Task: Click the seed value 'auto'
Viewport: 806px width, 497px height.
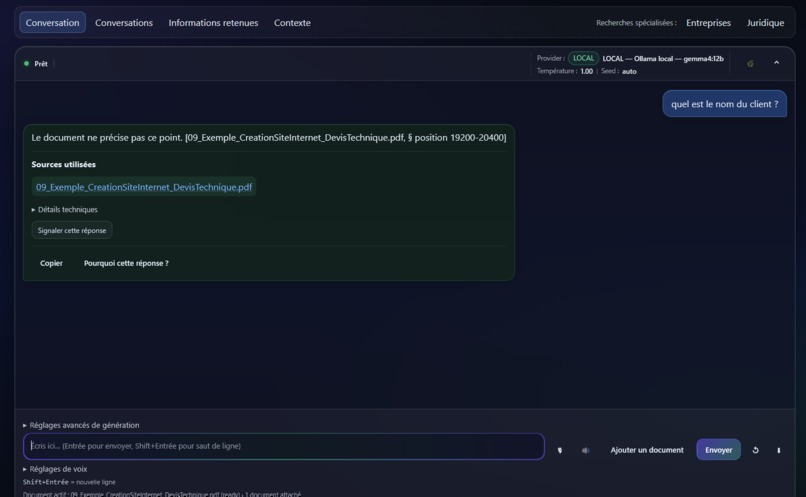Action: 629,71
